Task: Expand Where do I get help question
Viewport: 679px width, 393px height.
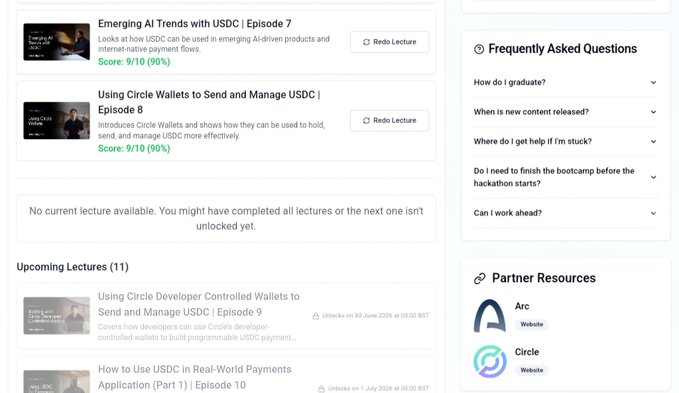Action: (x=565, y=141)
